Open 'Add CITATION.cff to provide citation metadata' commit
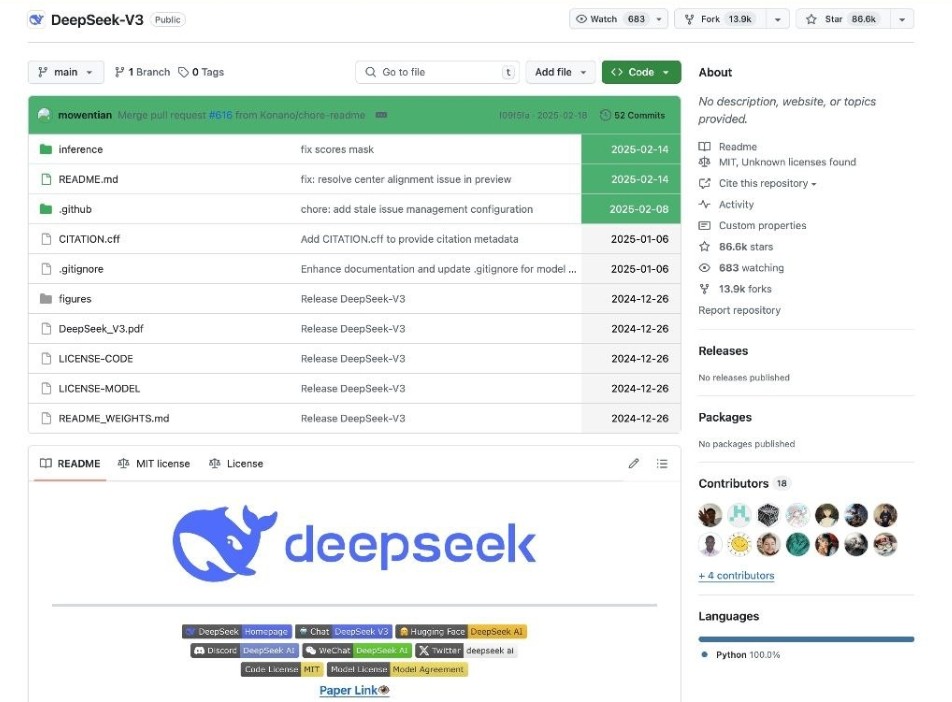This screenshot has width=952, height=702. [x=409, y=239]
